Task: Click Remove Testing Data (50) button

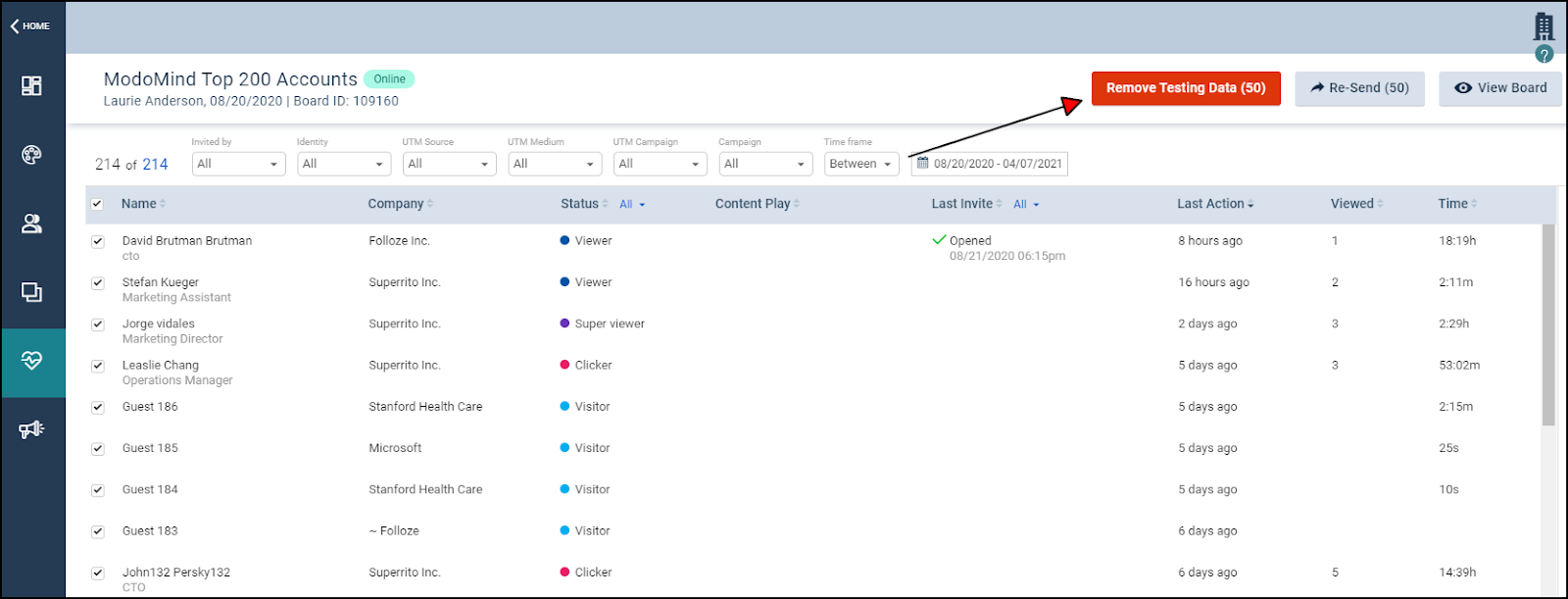Action: point(1186,88)
